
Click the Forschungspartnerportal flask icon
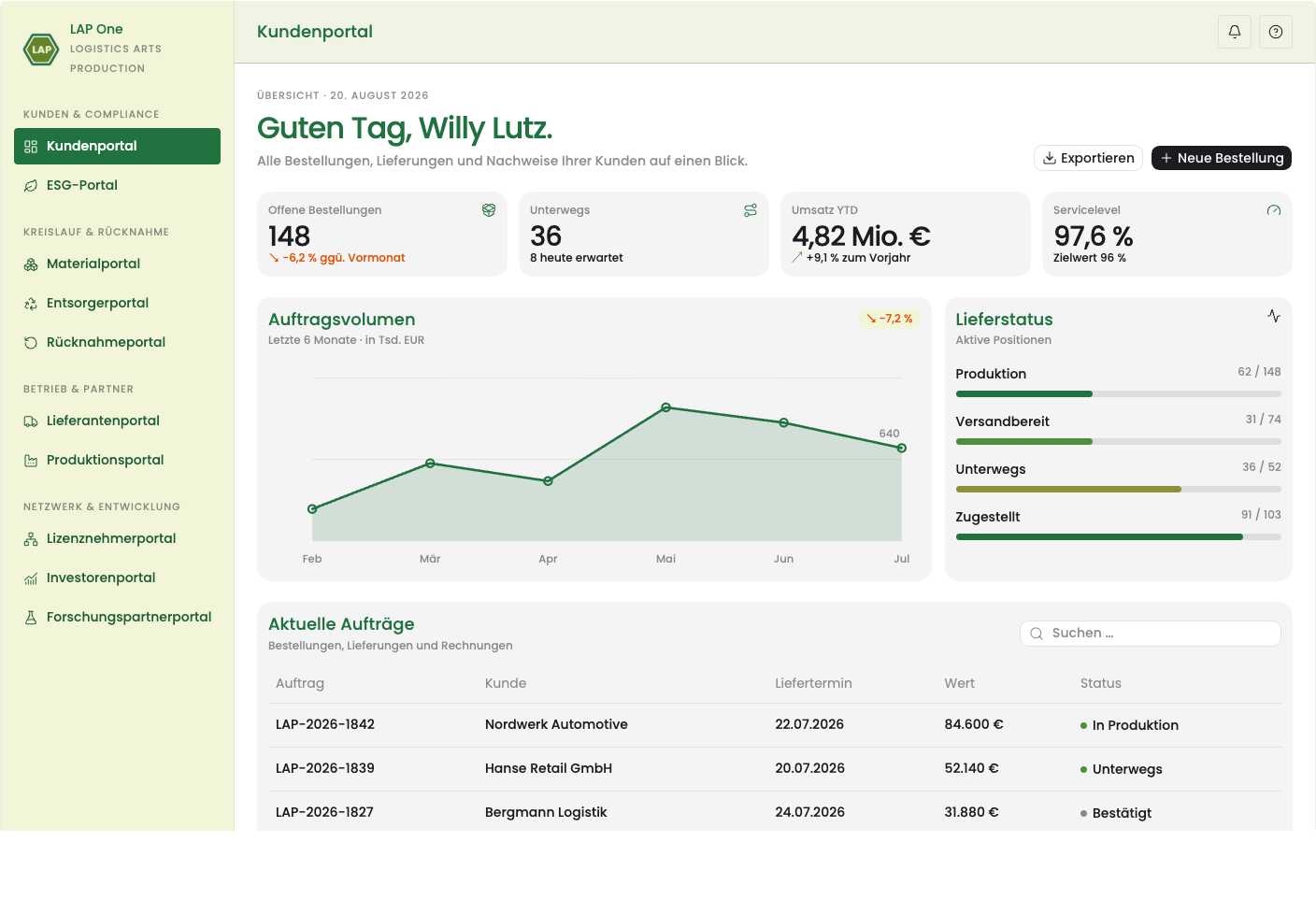[x=31, y=618]
